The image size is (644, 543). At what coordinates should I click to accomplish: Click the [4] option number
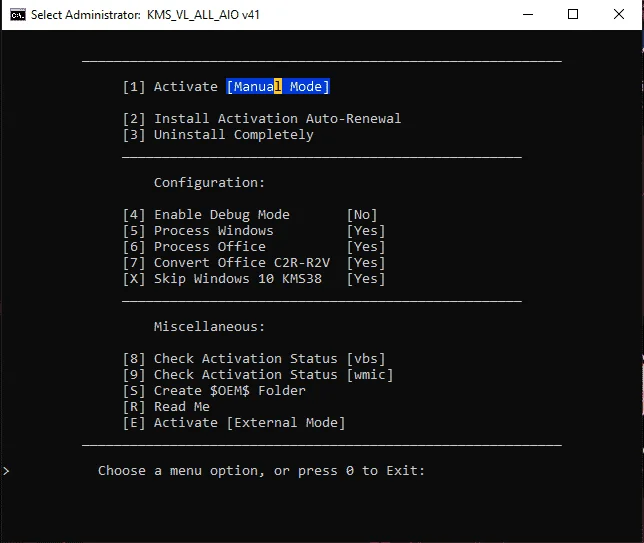tap(134, 215)
